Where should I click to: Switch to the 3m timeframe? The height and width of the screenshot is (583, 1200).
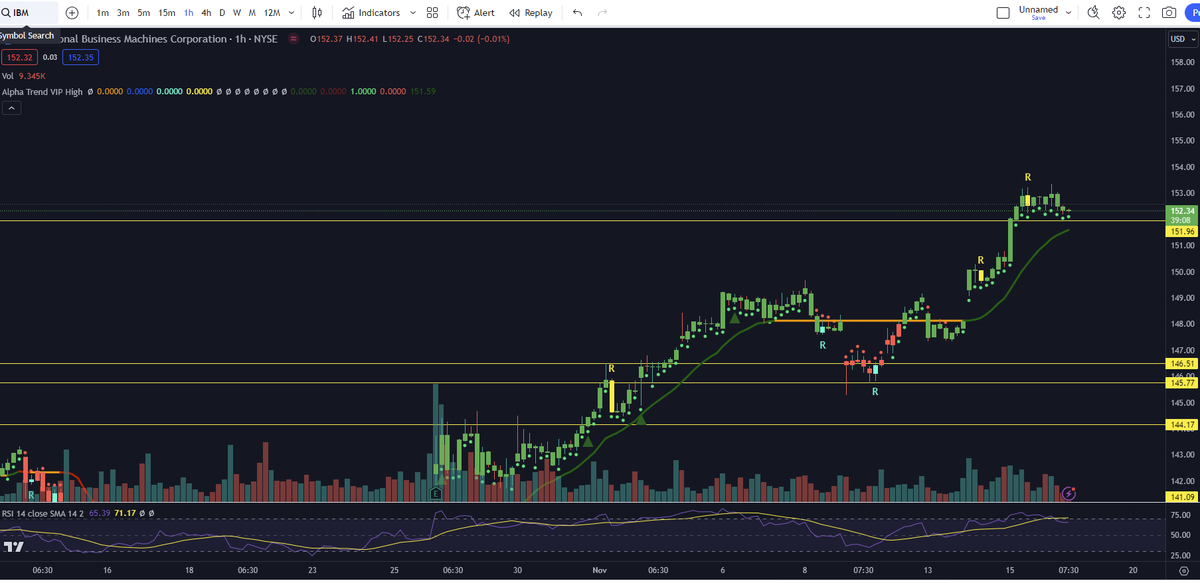pyautogui.click(x=123, y=13)
